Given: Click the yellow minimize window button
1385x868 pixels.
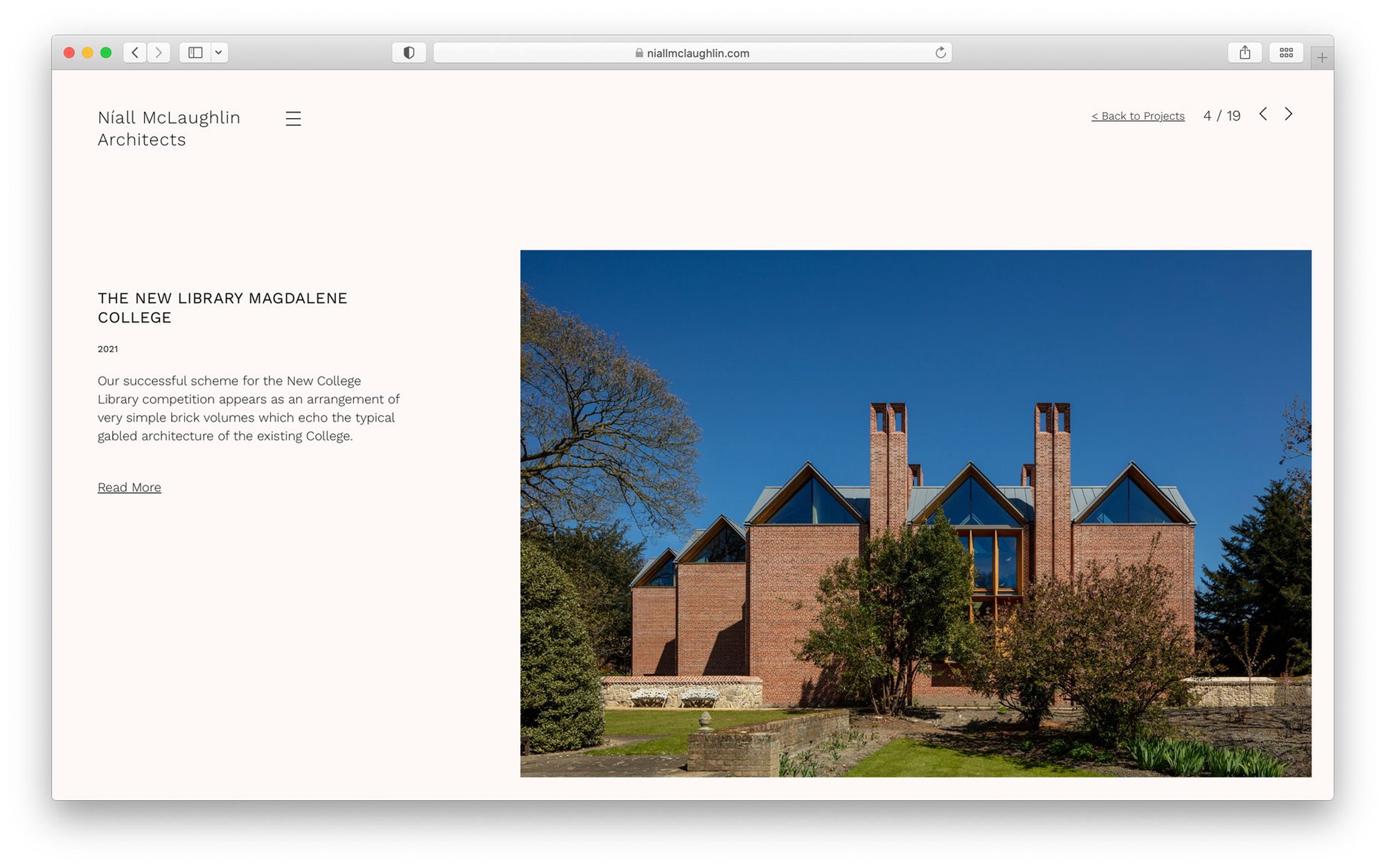Looking at the screenshot, I should [x=87, y=53].
